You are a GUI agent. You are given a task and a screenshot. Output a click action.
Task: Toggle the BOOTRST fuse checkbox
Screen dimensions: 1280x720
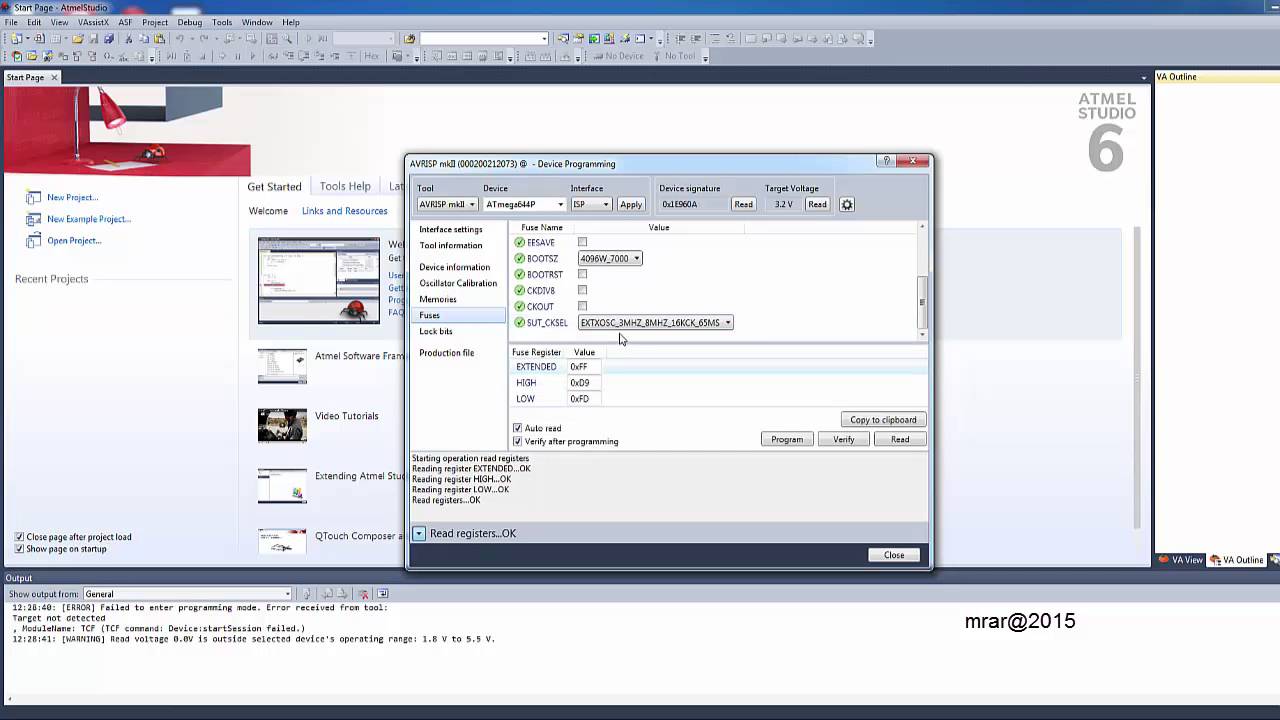pyautogui.click(x=582, y=274)
